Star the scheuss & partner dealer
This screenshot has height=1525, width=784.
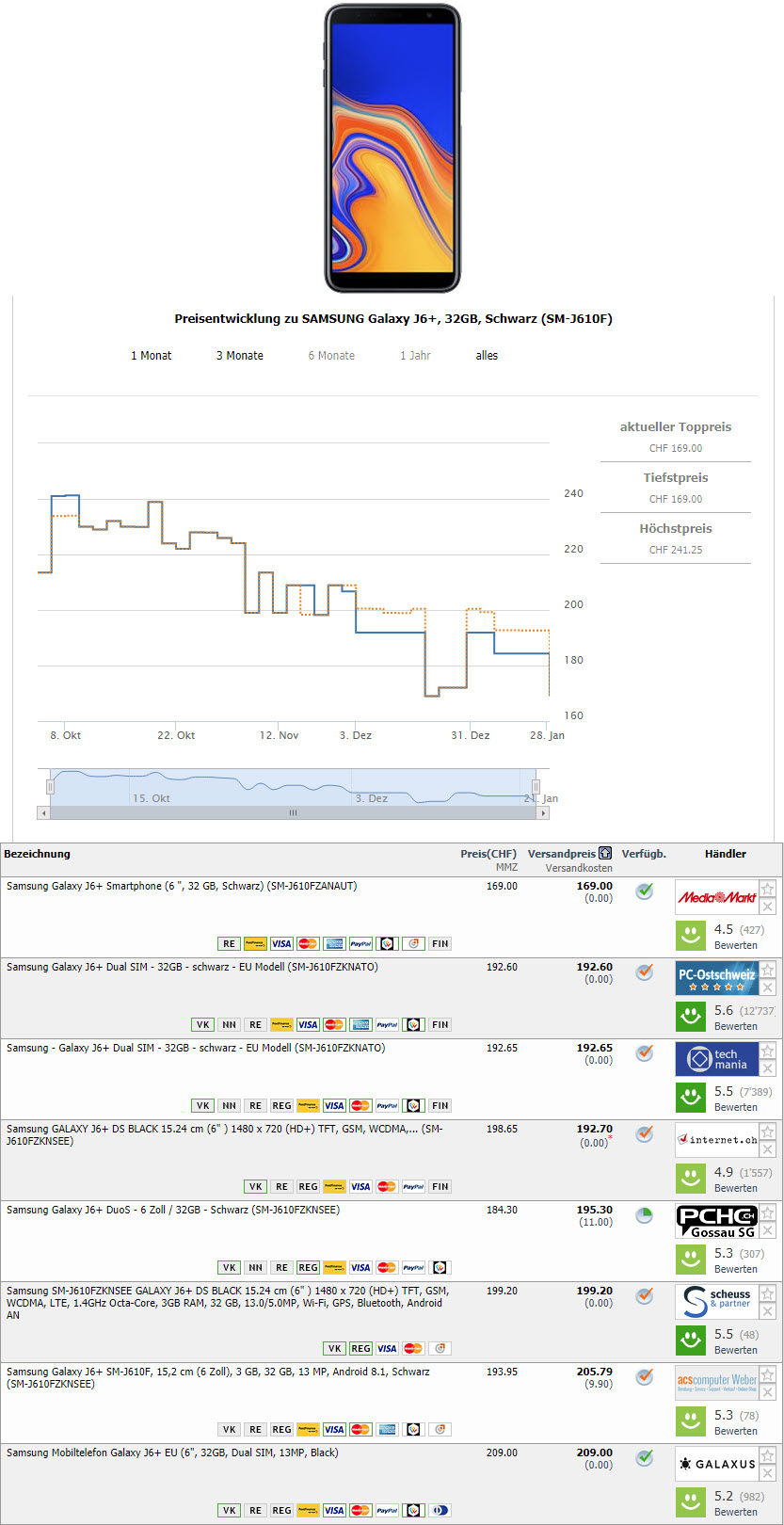coord(768,1293)
